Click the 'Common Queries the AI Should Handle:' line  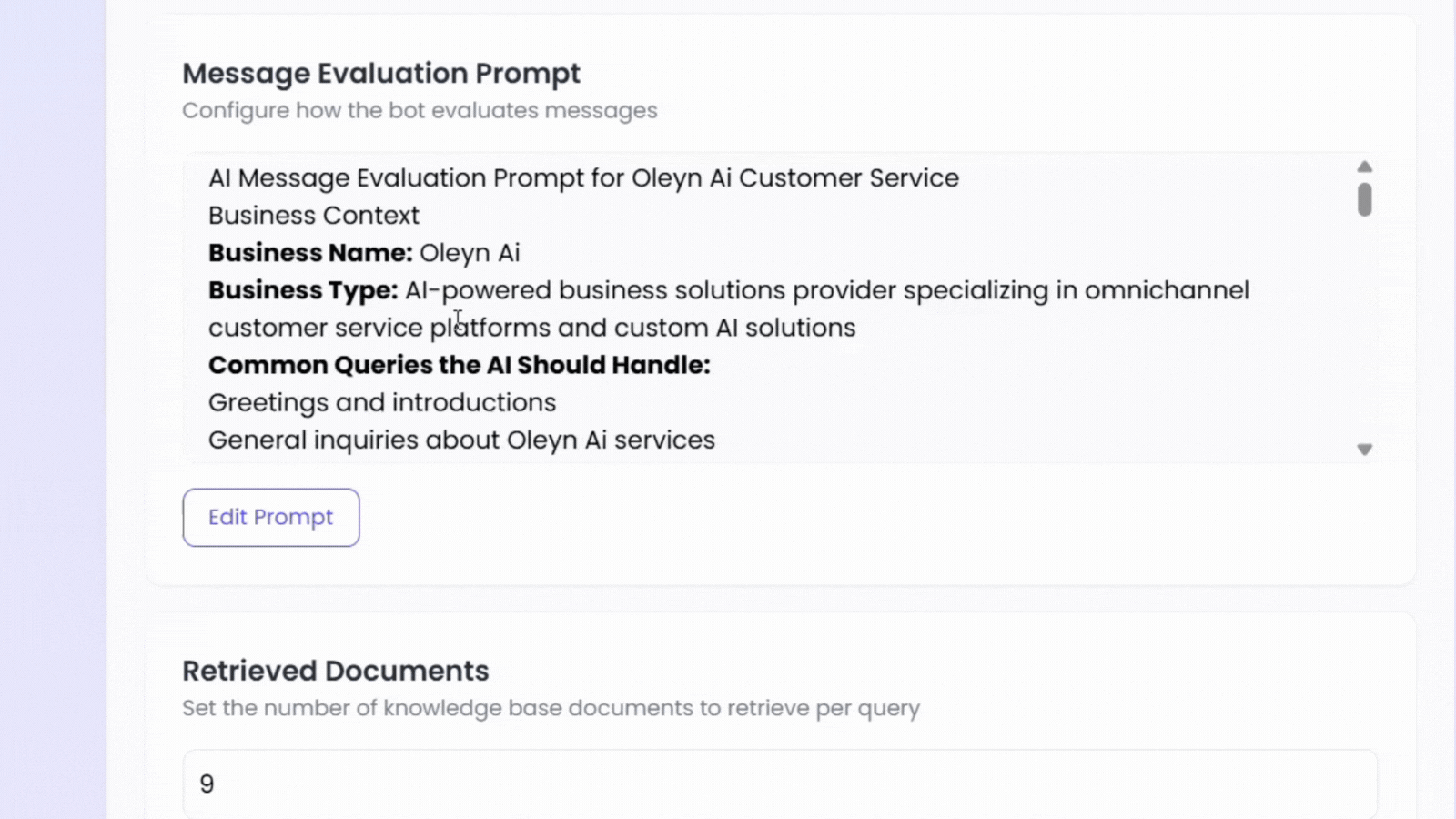tap(459, 365)
